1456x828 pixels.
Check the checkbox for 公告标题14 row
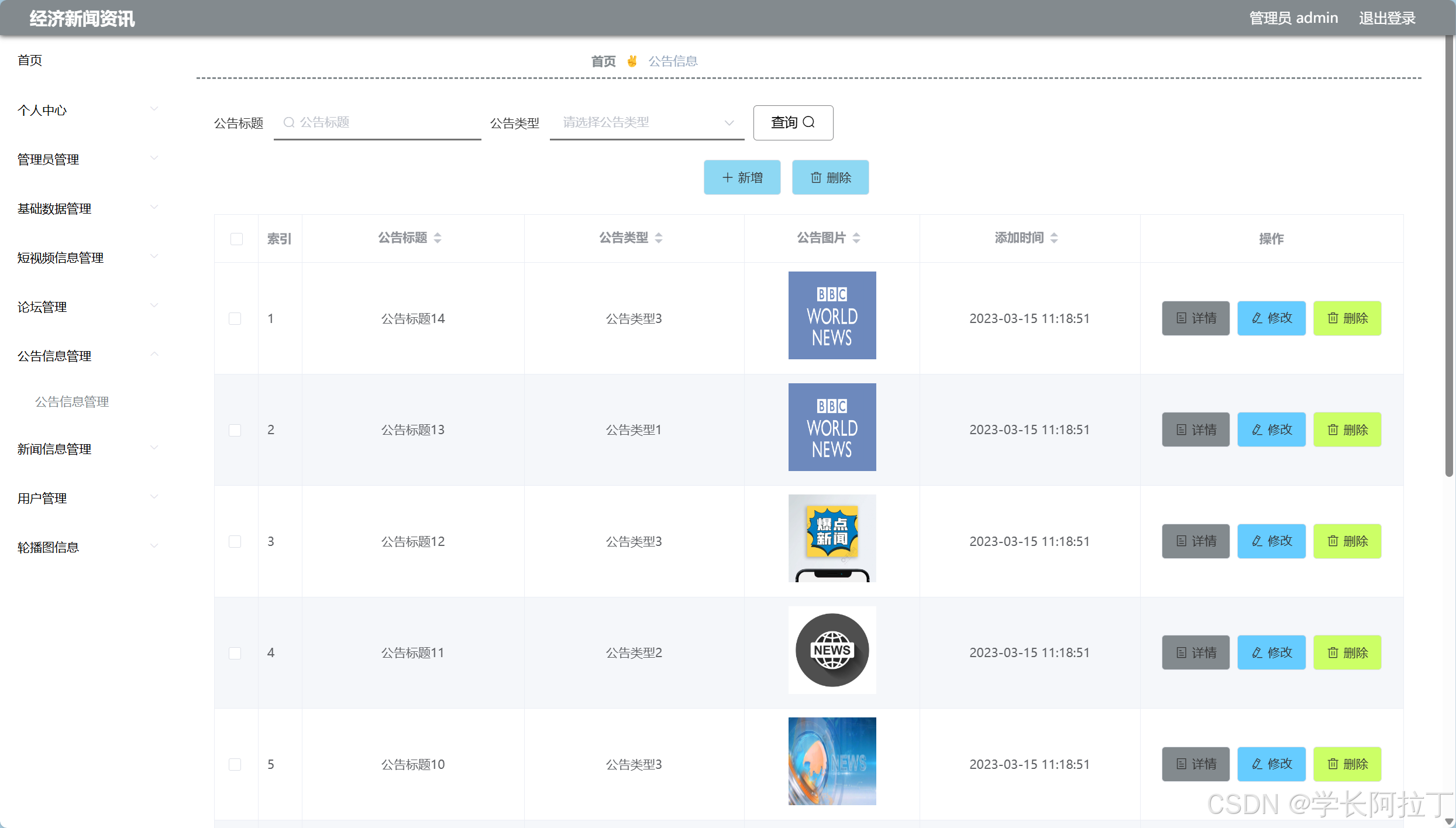tap(235, 318)
